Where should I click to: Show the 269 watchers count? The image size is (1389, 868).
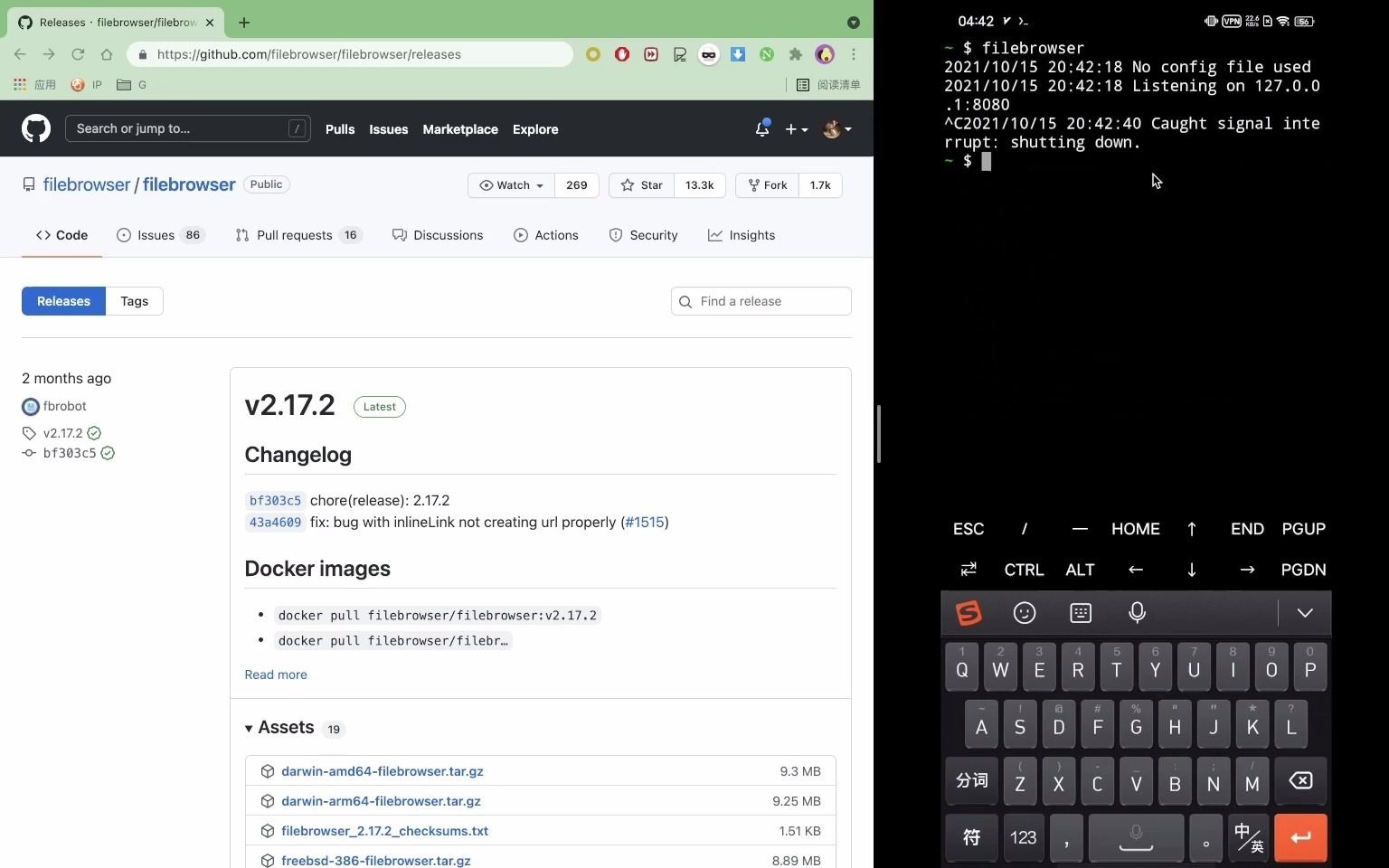click(577, 185)
